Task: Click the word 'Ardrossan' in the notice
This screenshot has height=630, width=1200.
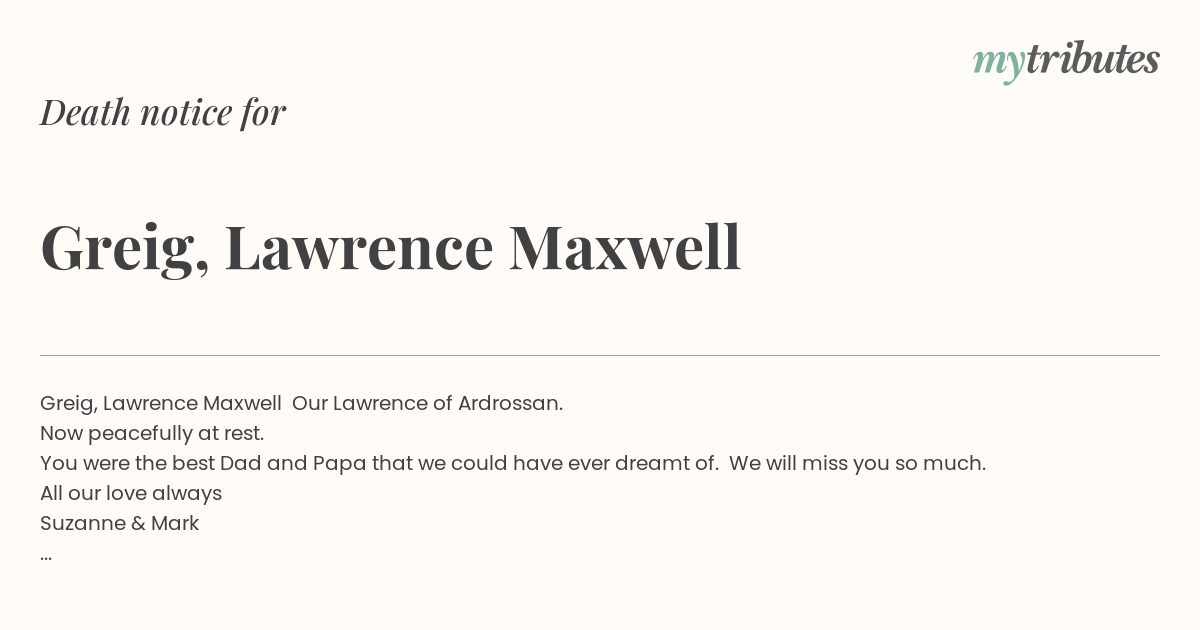Action: (x=508, y=403)
